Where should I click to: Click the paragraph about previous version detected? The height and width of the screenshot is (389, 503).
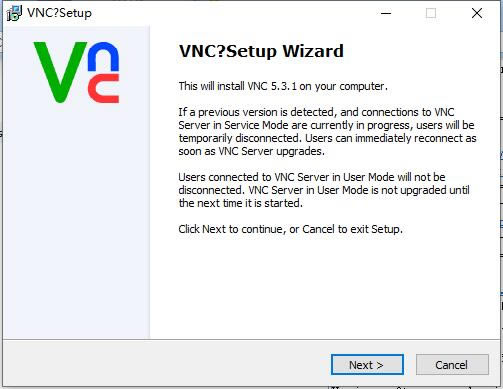(x=327, y=132)
